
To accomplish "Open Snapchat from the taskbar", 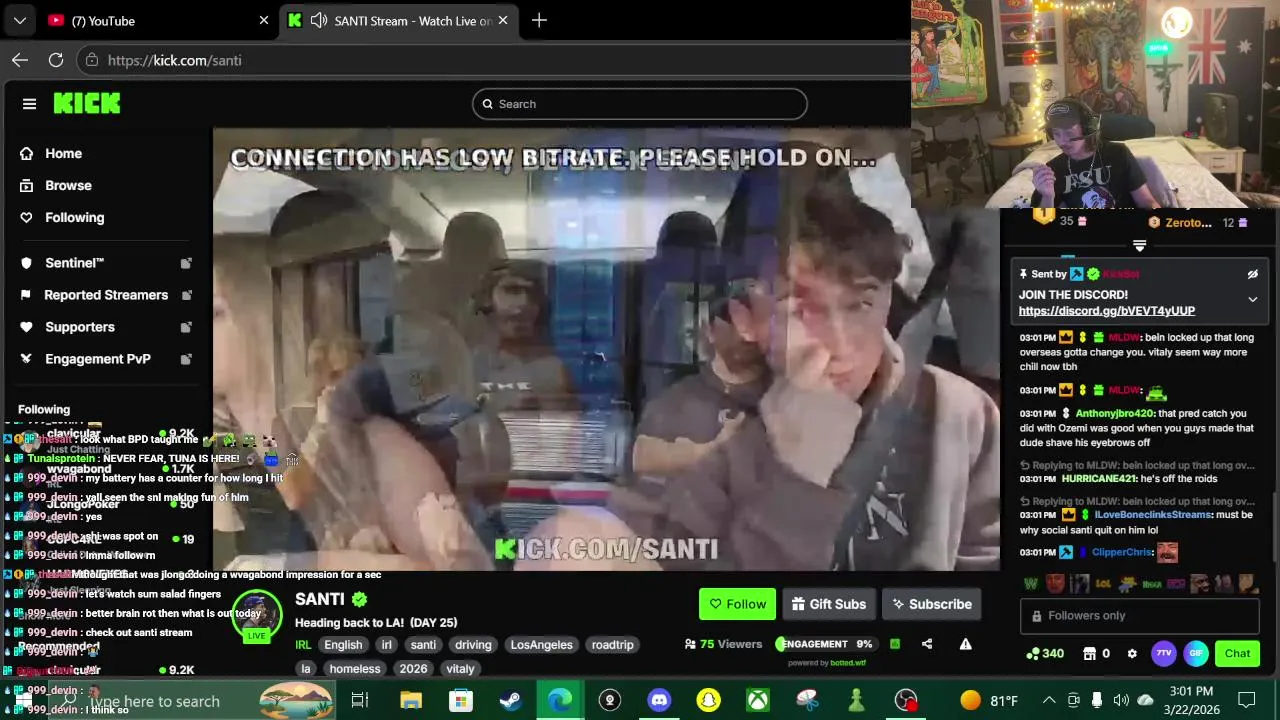I will pos(708,700).
